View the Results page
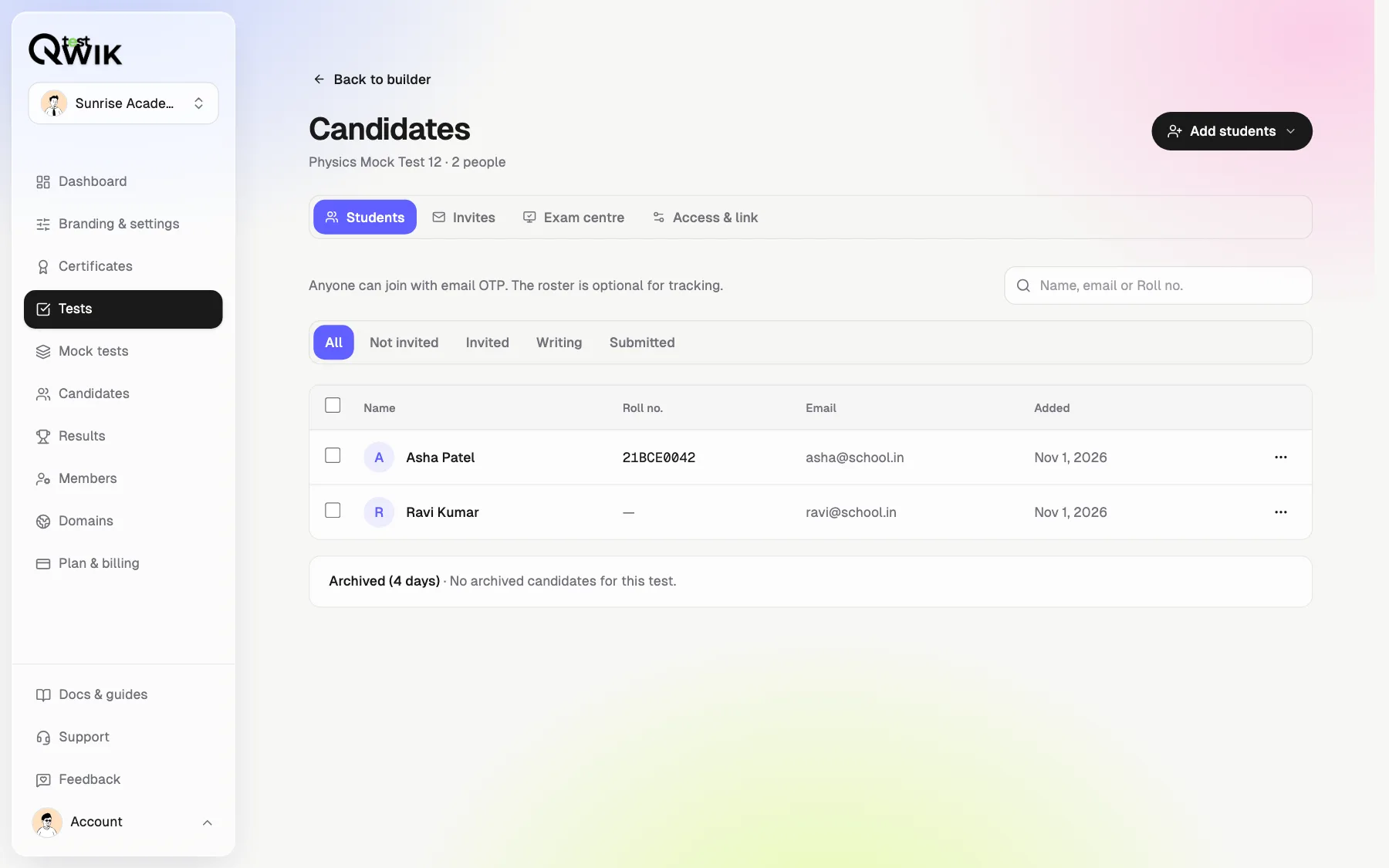Viewport: 1389px width, 868px height. (x=123, y=436)
